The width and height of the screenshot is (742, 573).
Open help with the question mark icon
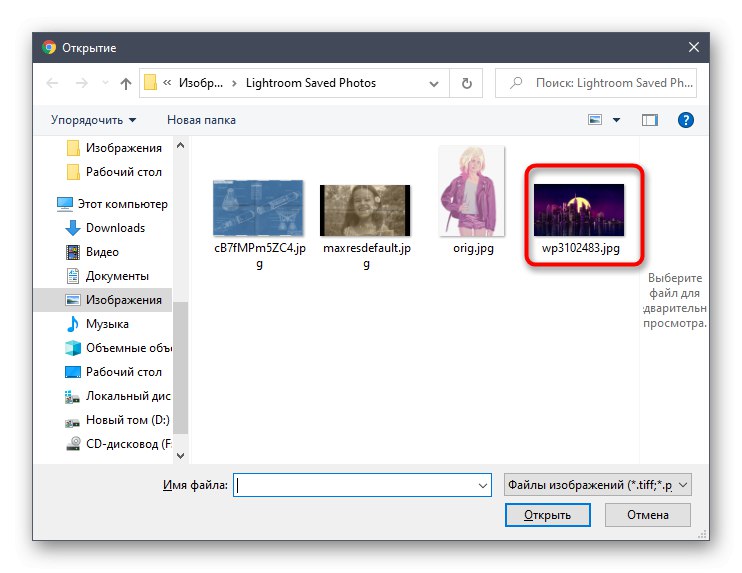(x=686, y=120)
